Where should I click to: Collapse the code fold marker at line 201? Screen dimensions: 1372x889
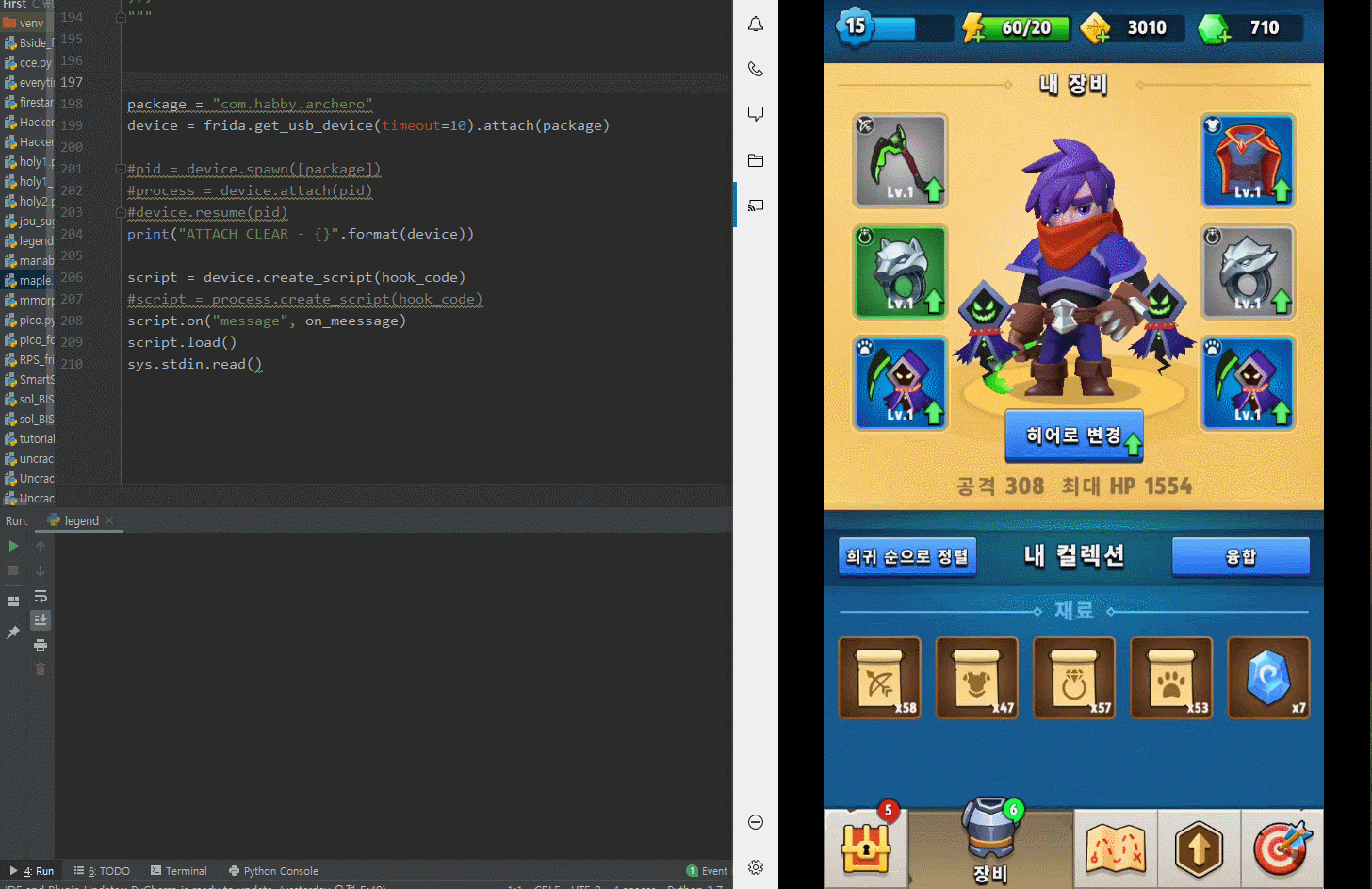pos(121,169)
